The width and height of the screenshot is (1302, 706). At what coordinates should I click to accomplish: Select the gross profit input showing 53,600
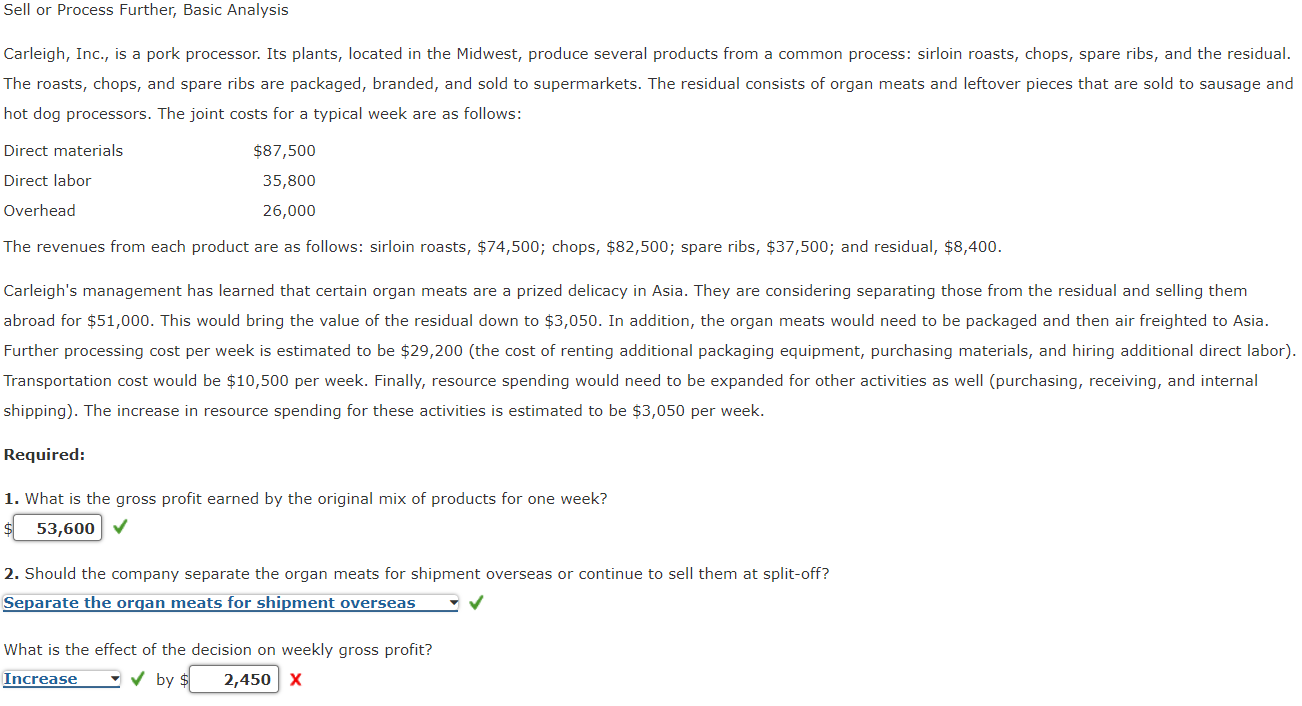(x=58, y=527)
